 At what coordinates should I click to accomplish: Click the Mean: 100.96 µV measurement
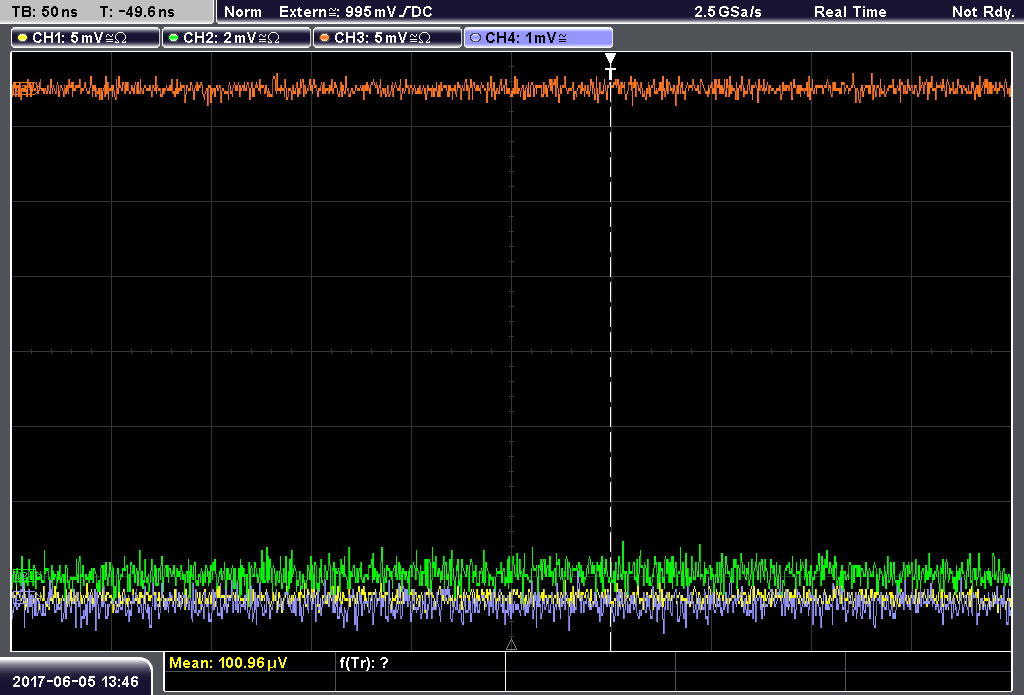point(228,663)
